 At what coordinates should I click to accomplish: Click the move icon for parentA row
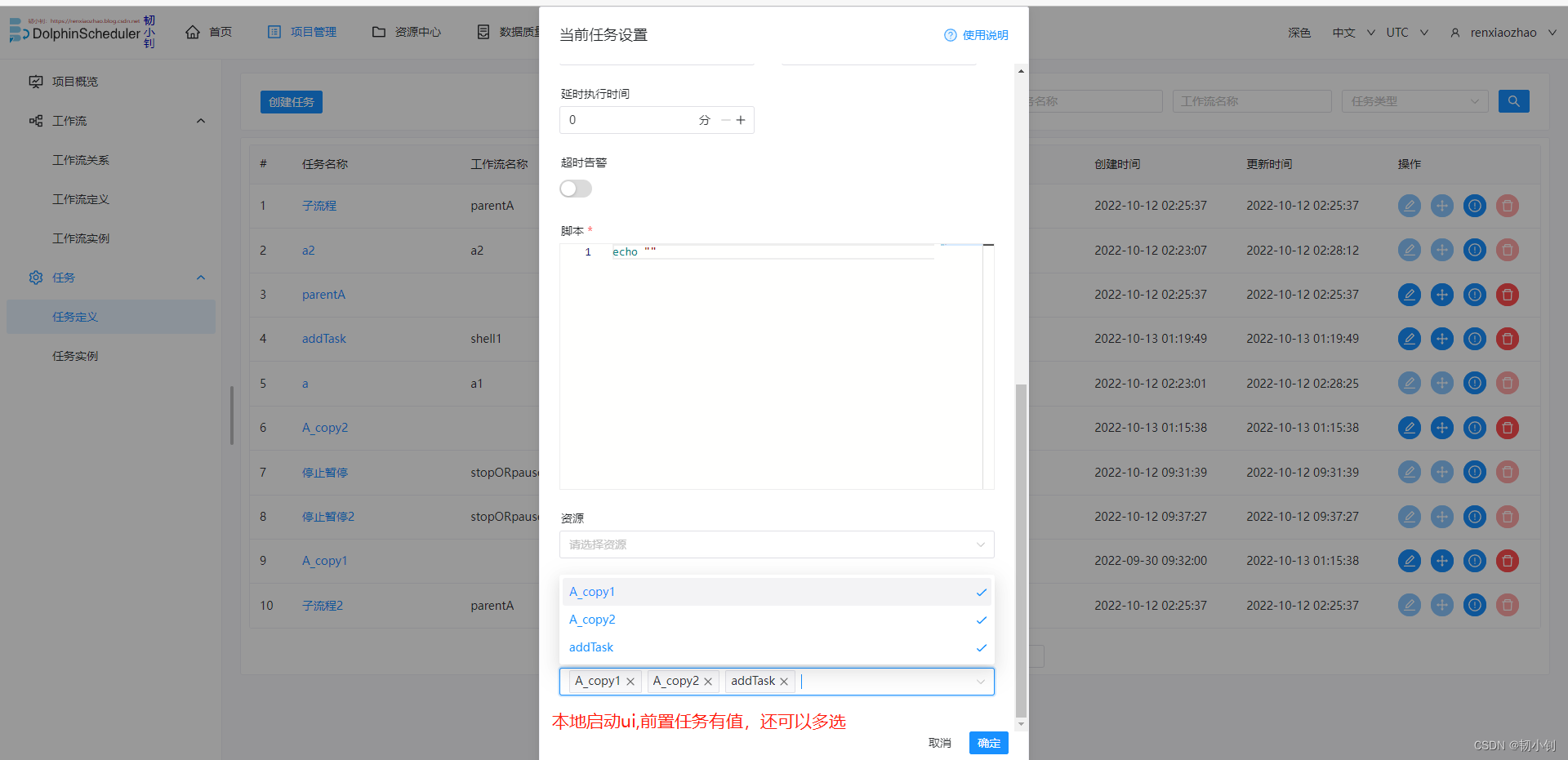tap(1442, 295)
